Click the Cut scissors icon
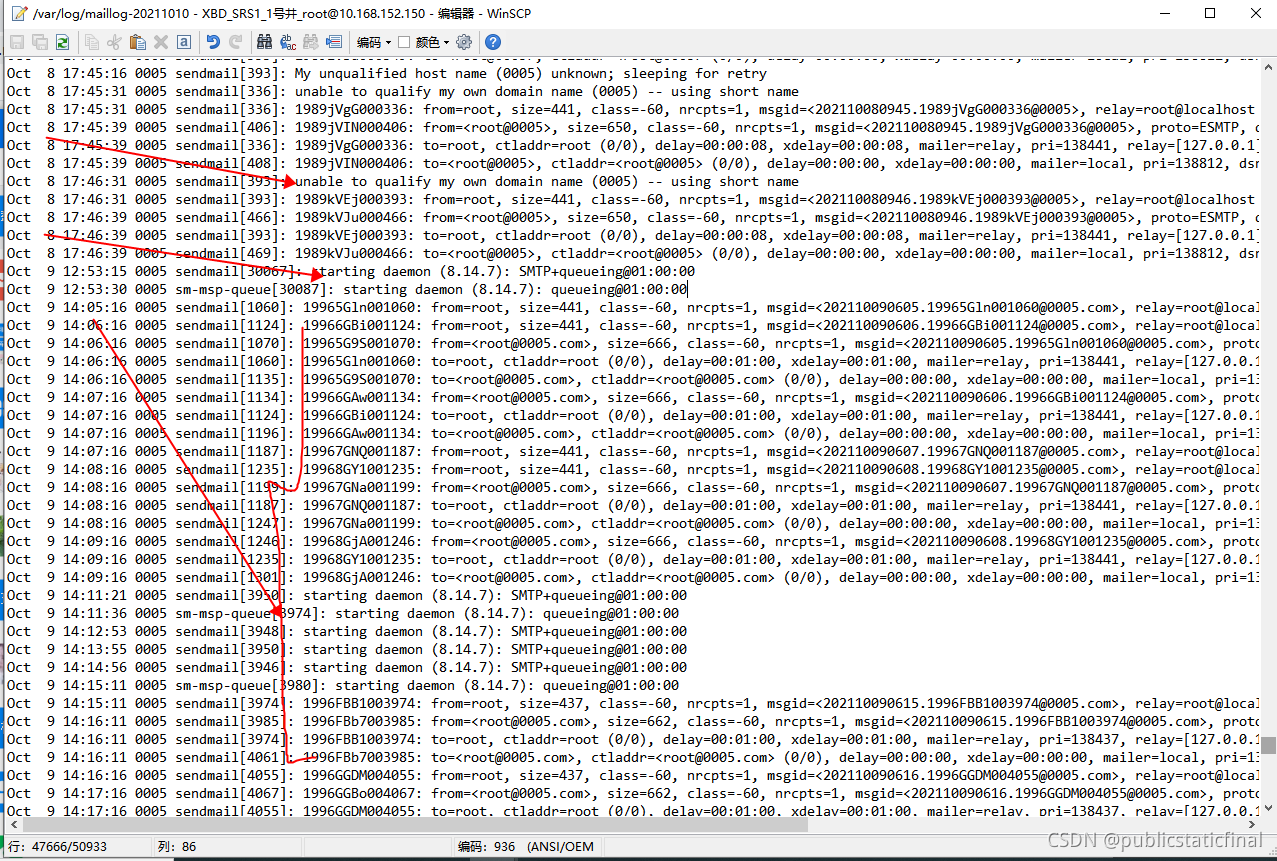 click(x=114, y=42)
